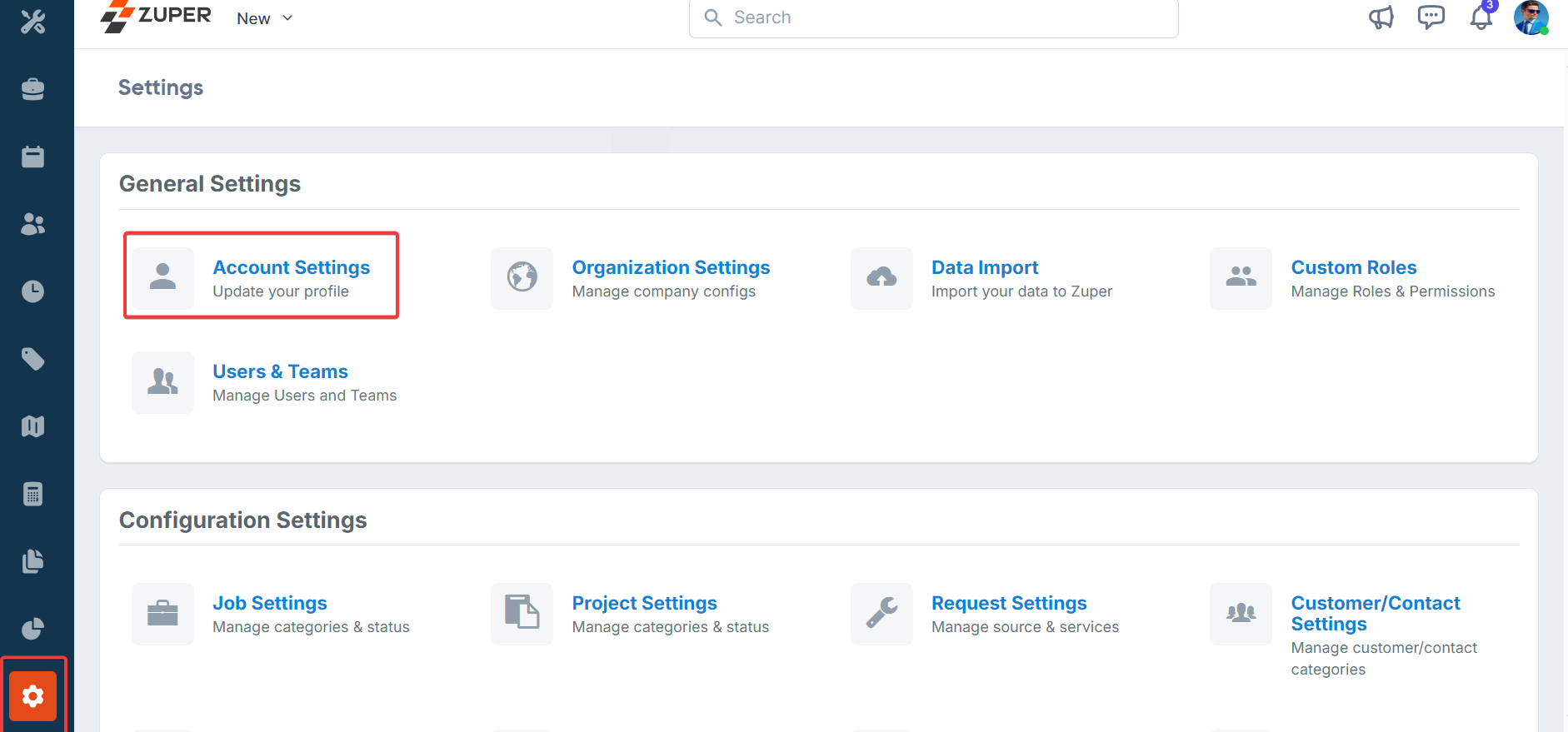
Task: Open the timesheet clock icon in sidebar
Action: coord(32,291)
